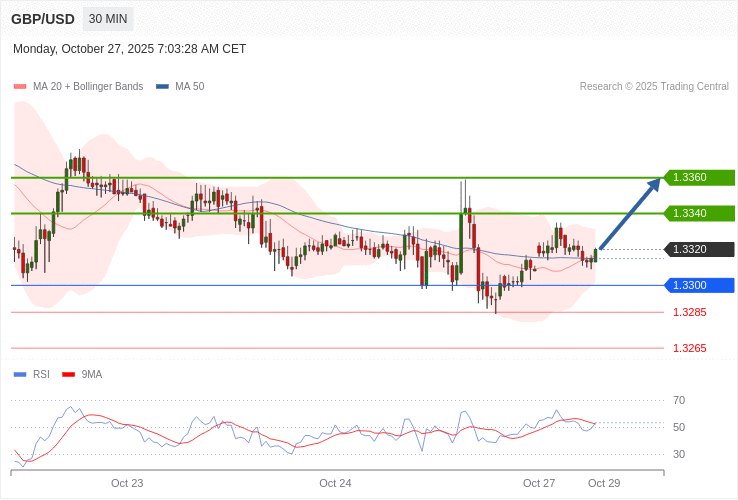Click the Oct 29 date axis label
This screenshot has width=738, height=500.
604,484
